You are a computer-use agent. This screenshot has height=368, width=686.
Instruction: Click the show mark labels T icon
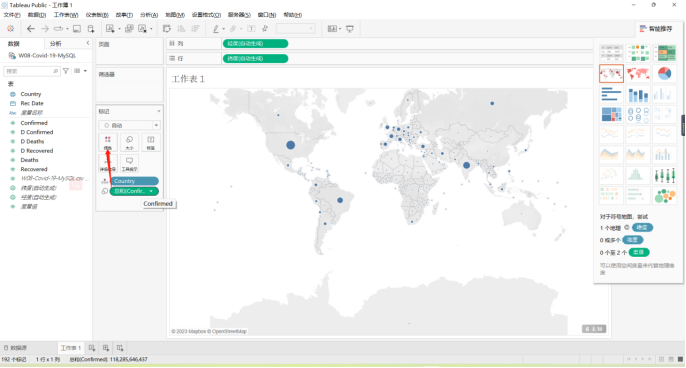coord(251,29)
